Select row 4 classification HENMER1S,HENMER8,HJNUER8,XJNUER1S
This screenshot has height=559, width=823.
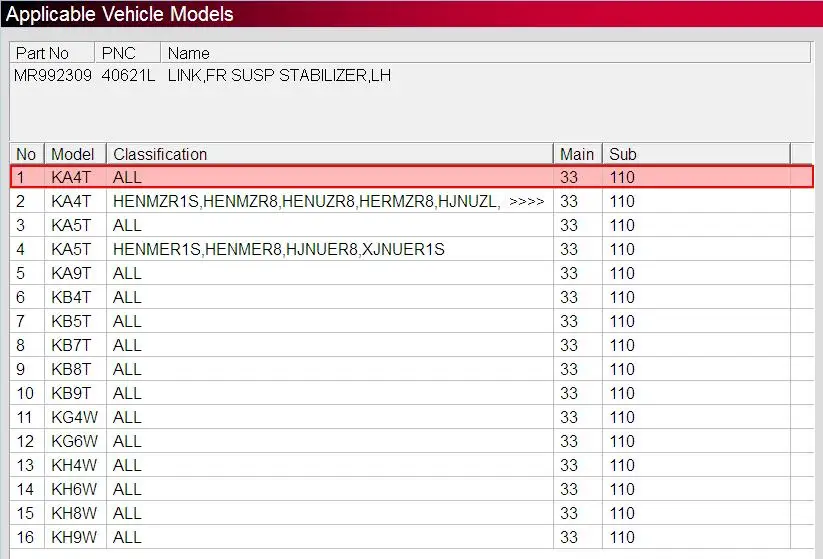(x=279, y=249)
